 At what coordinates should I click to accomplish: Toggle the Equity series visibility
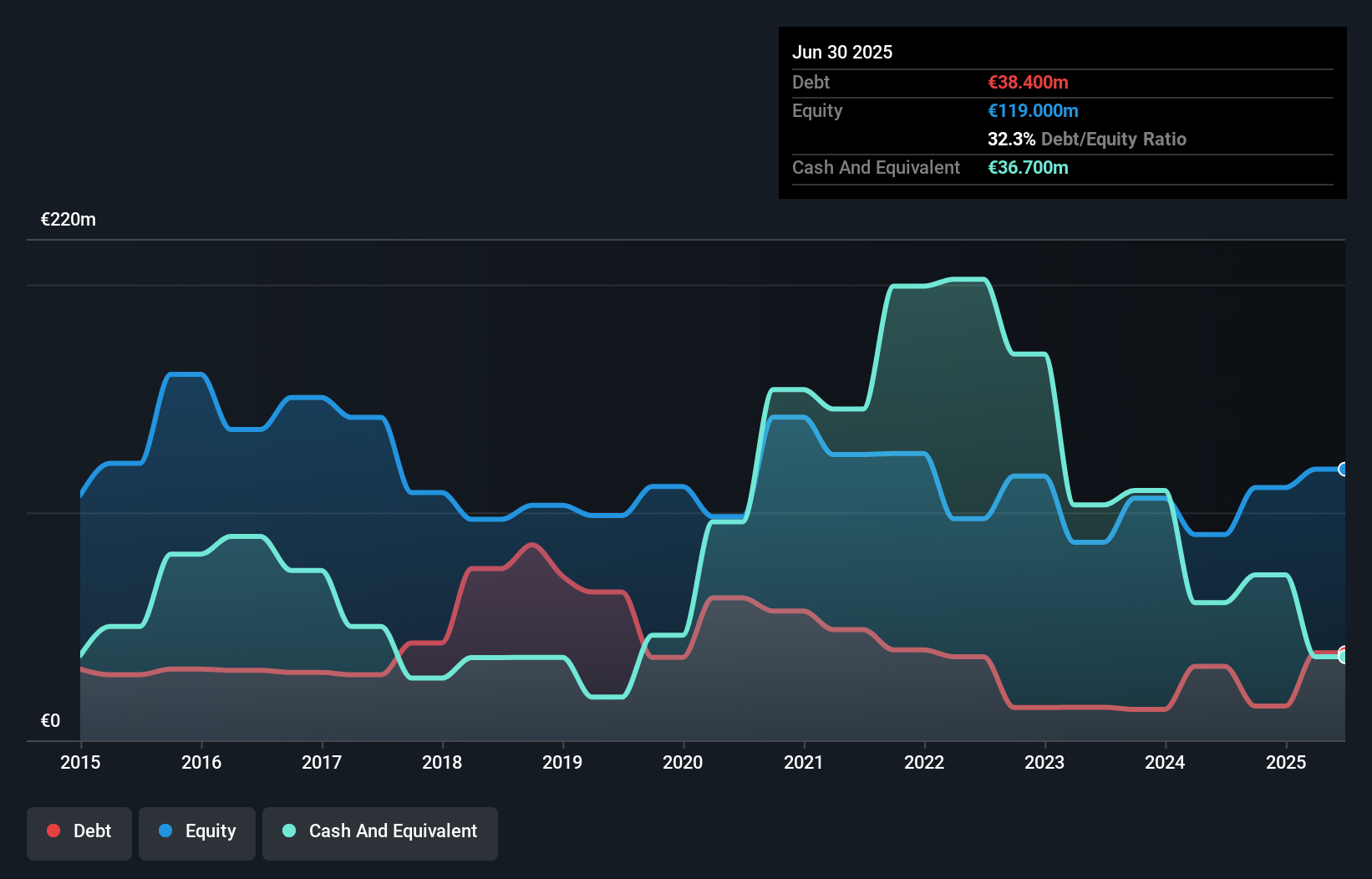coord(196,831)
